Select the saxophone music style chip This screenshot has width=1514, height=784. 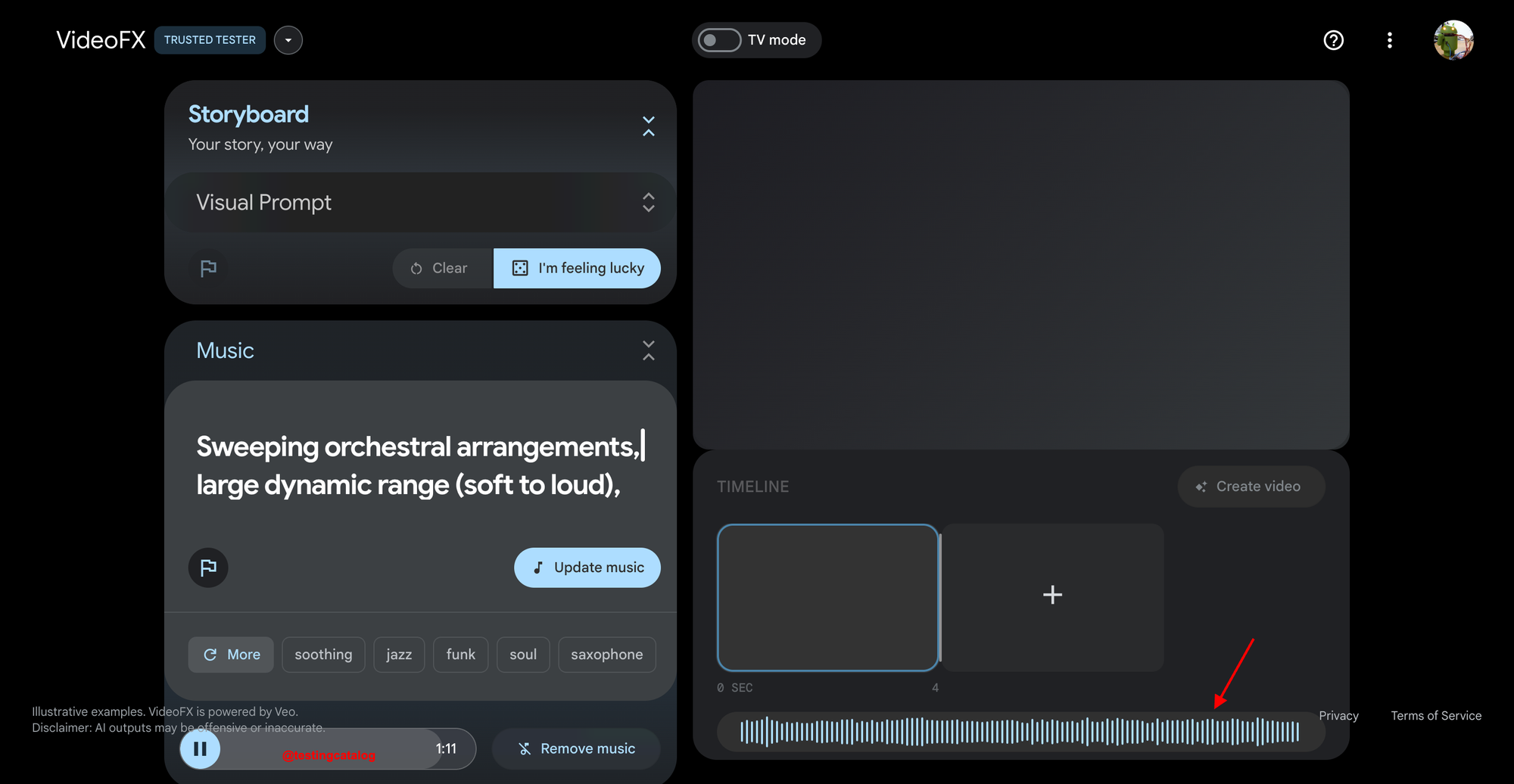point(606,654)
